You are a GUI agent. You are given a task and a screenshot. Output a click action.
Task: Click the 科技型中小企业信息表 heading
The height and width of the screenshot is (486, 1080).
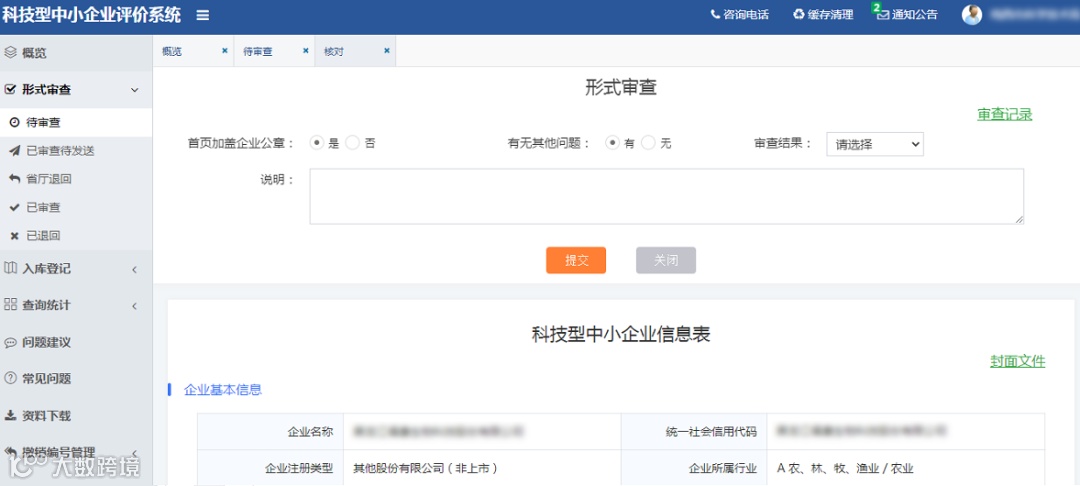coord(621,335)
